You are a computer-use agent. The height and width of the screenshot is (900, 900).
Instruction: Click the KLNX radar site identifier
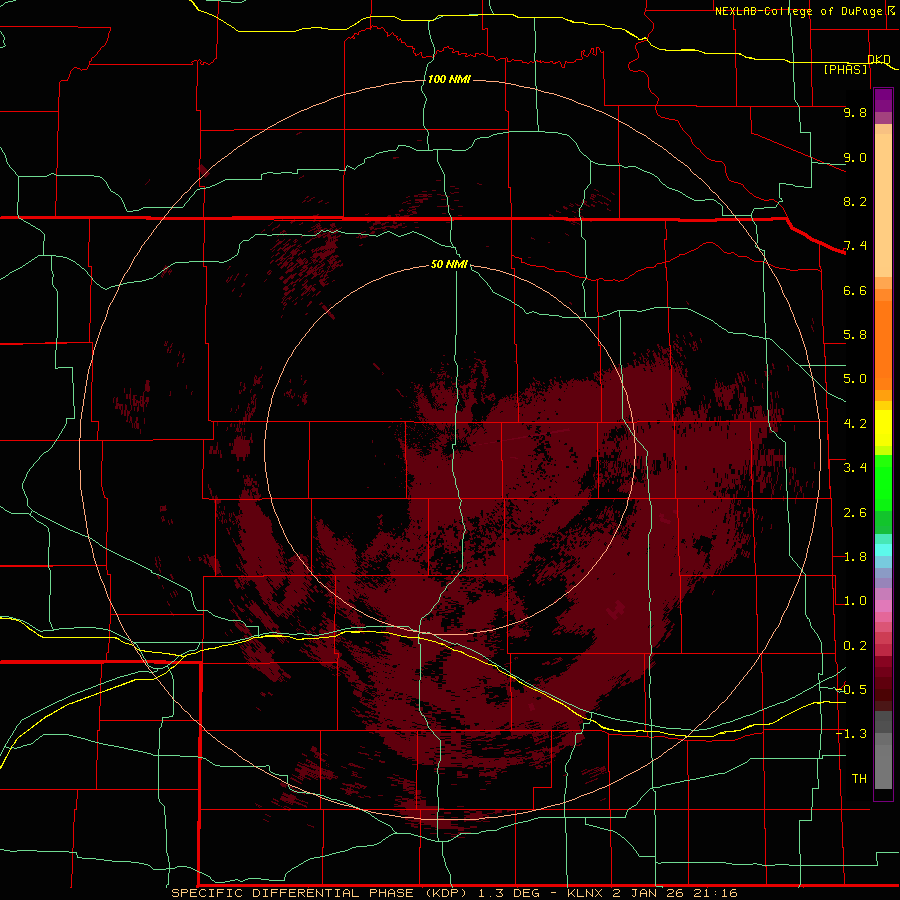click(x=585, y=893)
